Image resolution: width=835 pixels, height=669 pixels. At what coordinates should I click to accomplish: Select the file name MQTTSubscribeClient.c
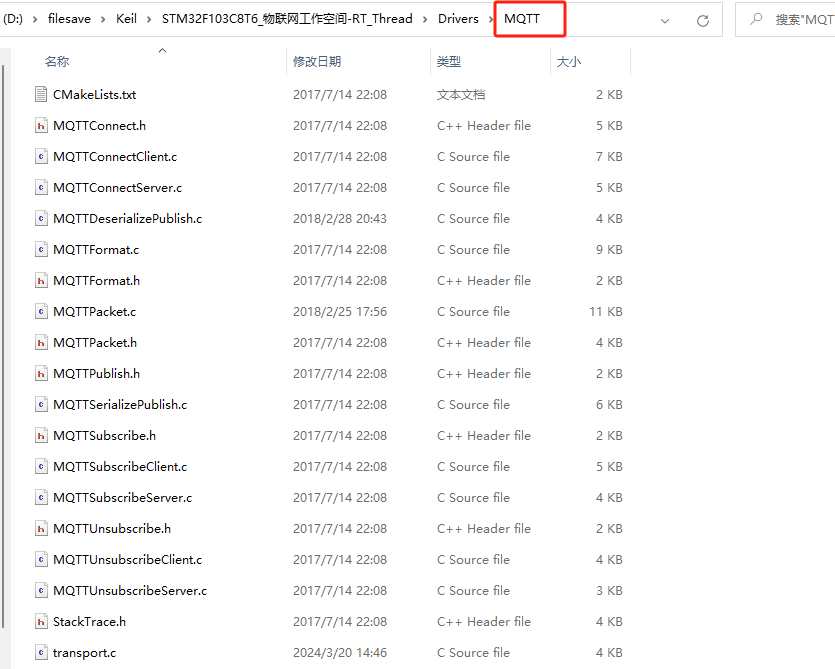[x=120, y=467]
